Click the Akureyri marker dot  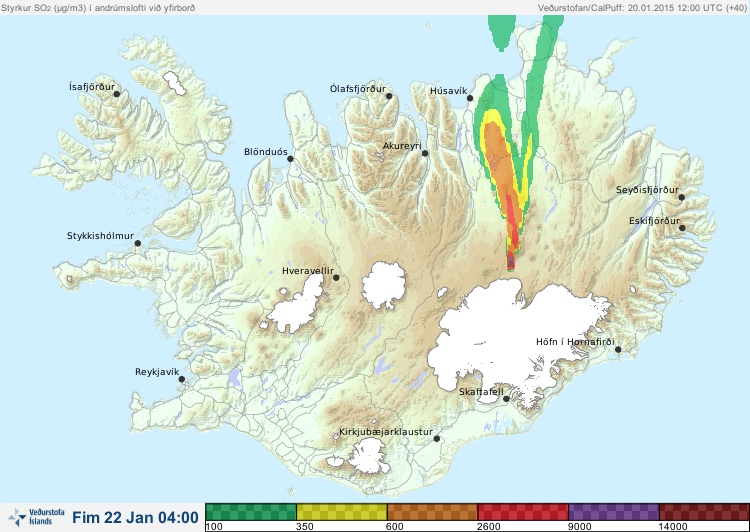point(425,153)
